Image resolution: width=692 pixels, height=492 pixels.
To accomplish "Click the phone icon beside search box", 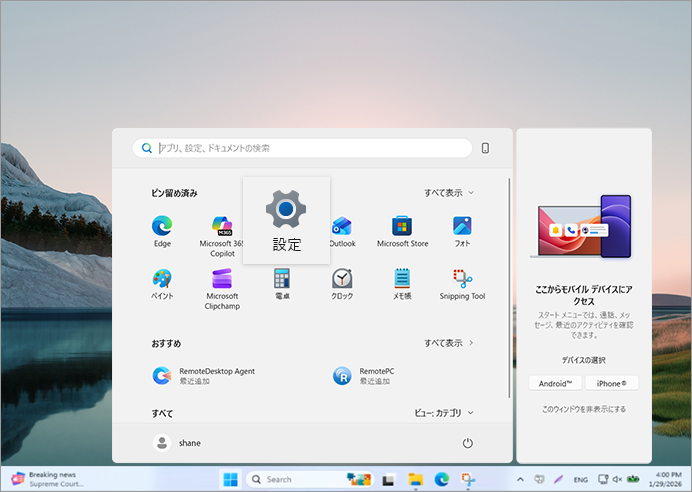I will 485,148.
